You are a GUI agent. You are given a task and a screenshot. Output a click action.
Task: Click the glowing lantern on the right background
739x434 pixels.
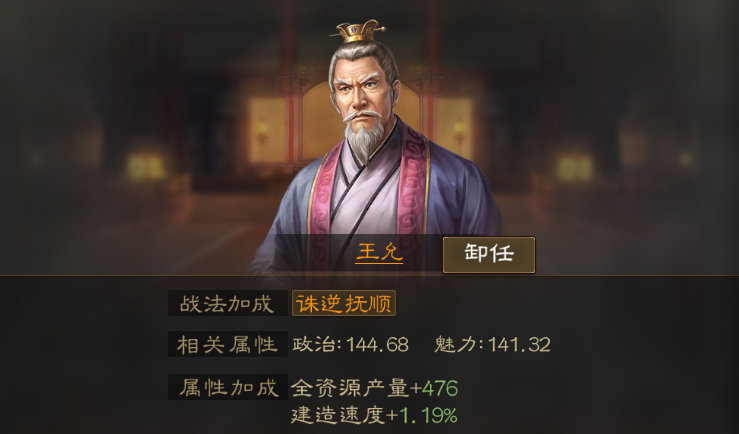pyautogui.click(x=574, y=167)
